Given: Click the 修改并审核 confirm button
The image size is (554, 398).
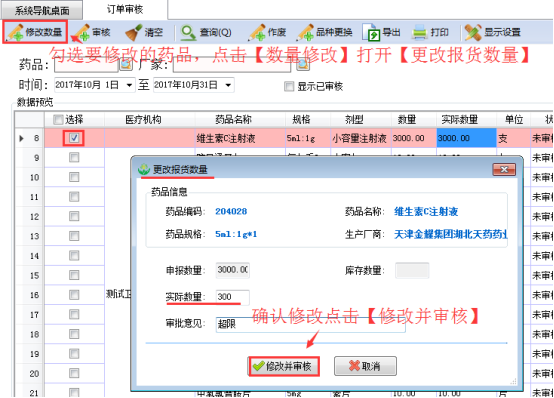Looking at the screenshot, I should point(283,366).
